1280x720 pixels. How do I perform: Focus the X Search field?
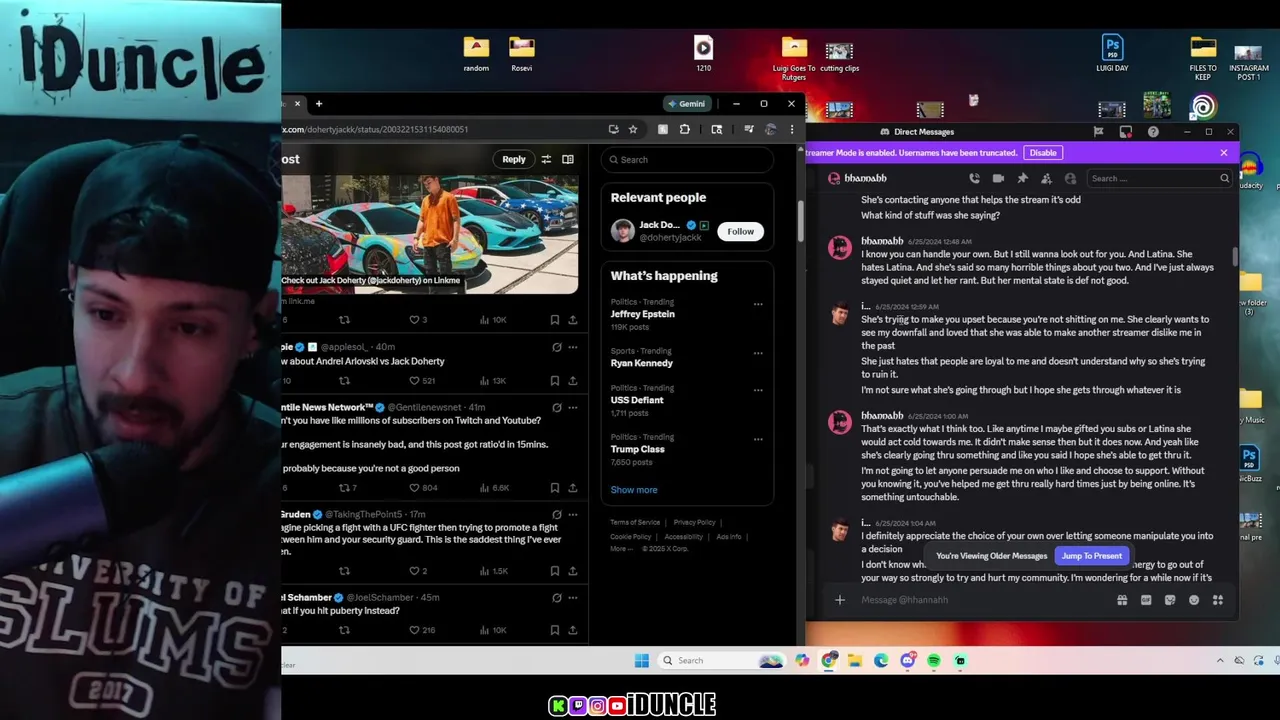(687, 159)
